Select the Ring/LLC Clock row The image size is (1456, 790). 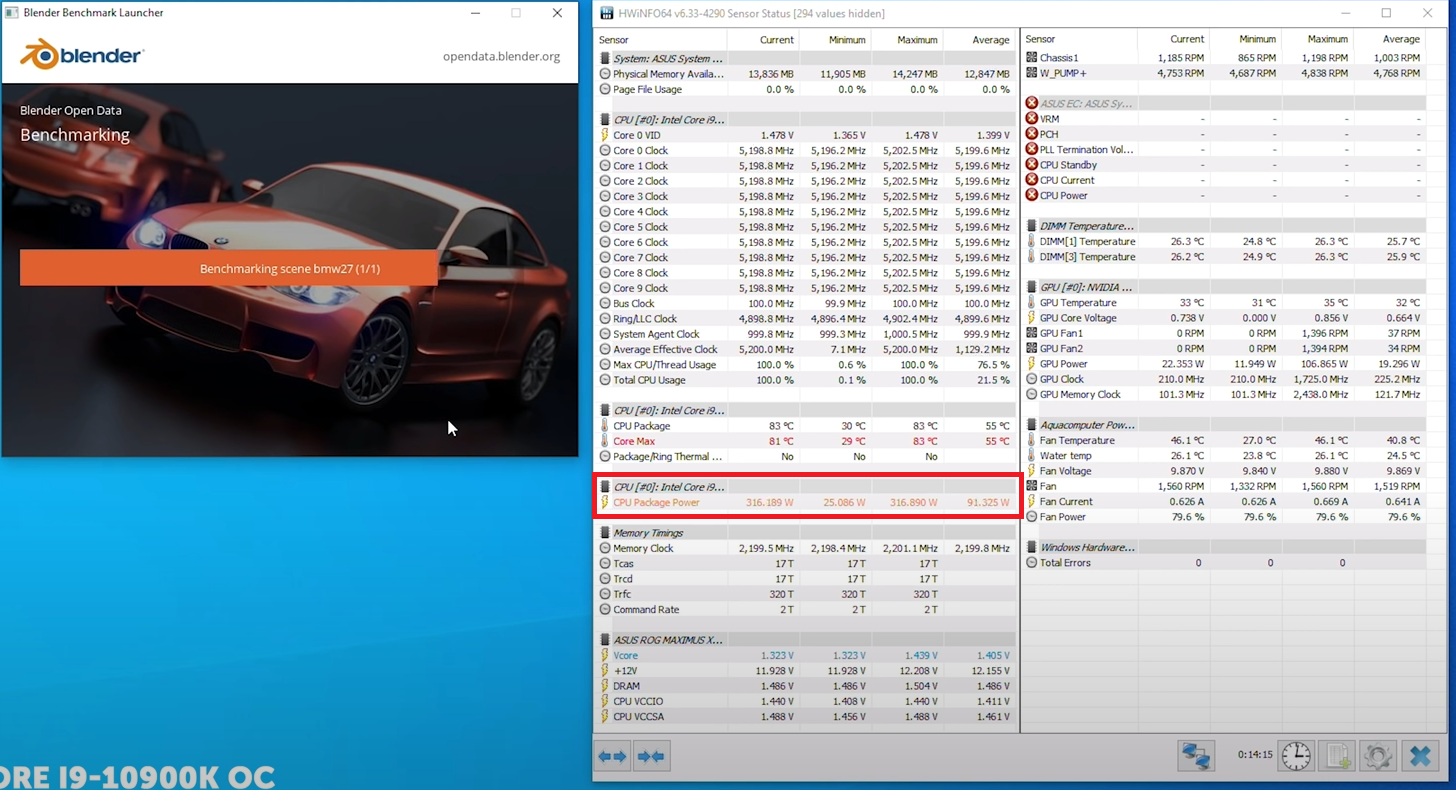click(806, 319)
